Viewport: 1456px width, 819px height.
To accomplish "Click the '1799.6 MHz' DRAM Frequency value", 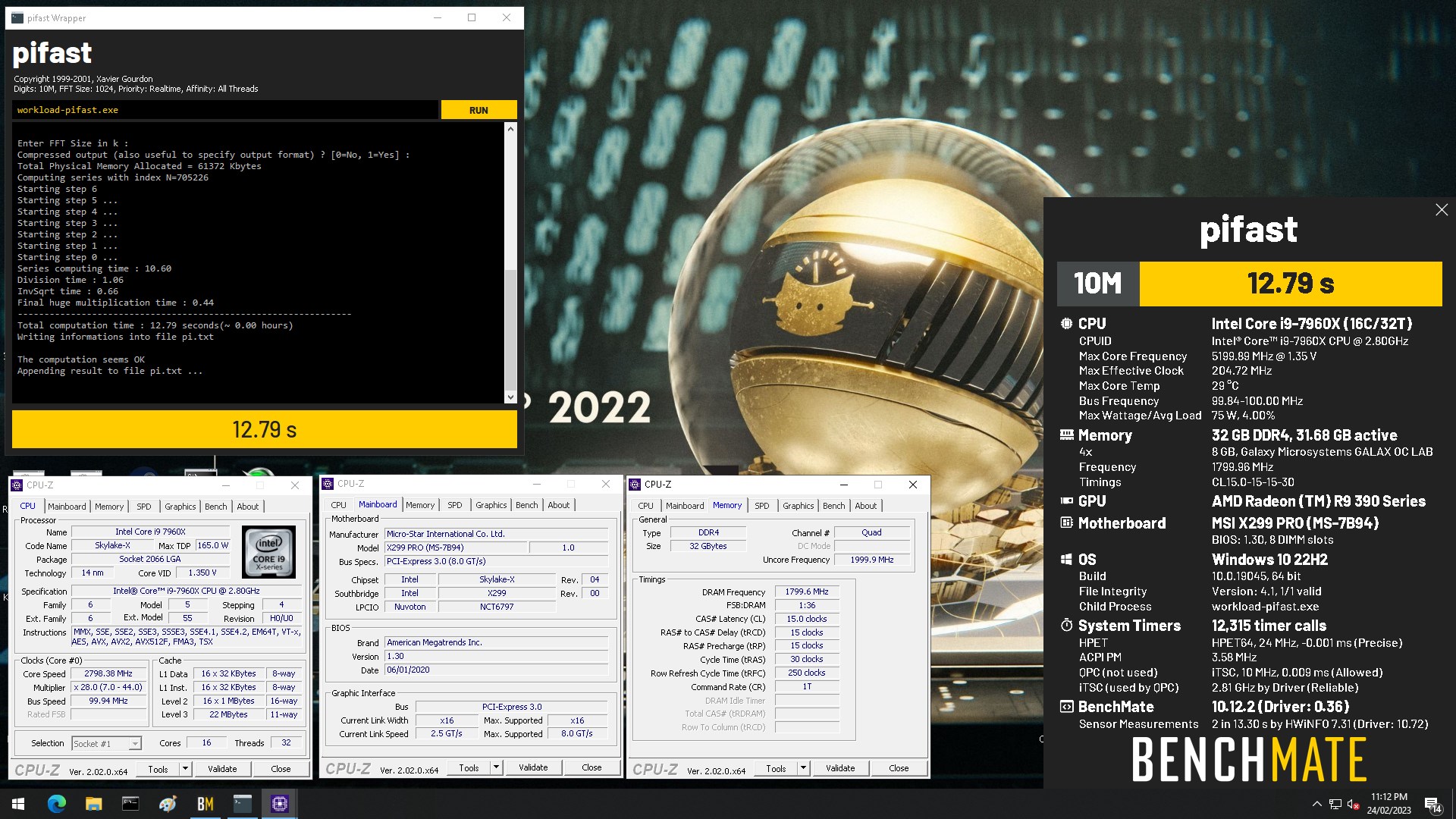I will [807, 592].
